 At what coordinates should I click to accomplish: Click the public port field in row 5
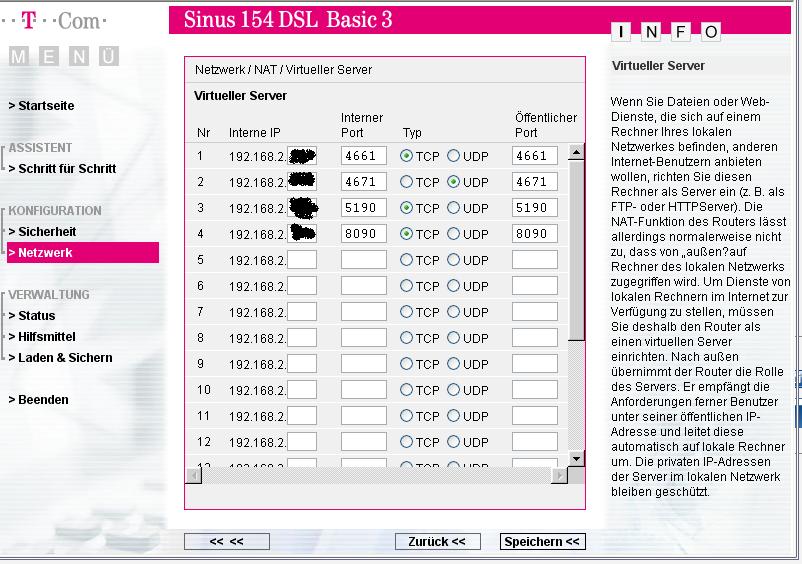pyautogui.click(x=534, y=260)
